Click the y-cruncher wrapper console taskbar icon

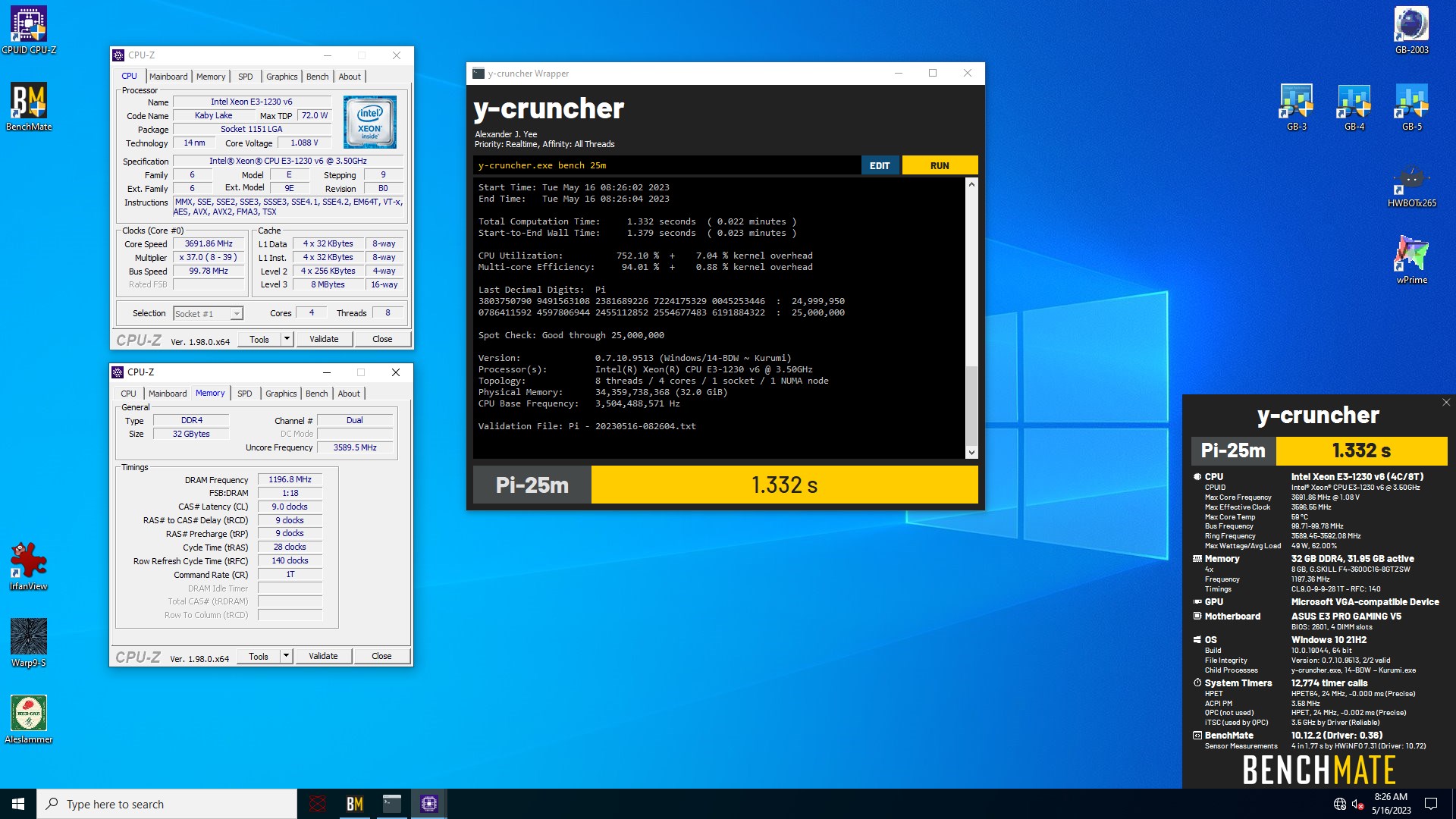[392, 804]
